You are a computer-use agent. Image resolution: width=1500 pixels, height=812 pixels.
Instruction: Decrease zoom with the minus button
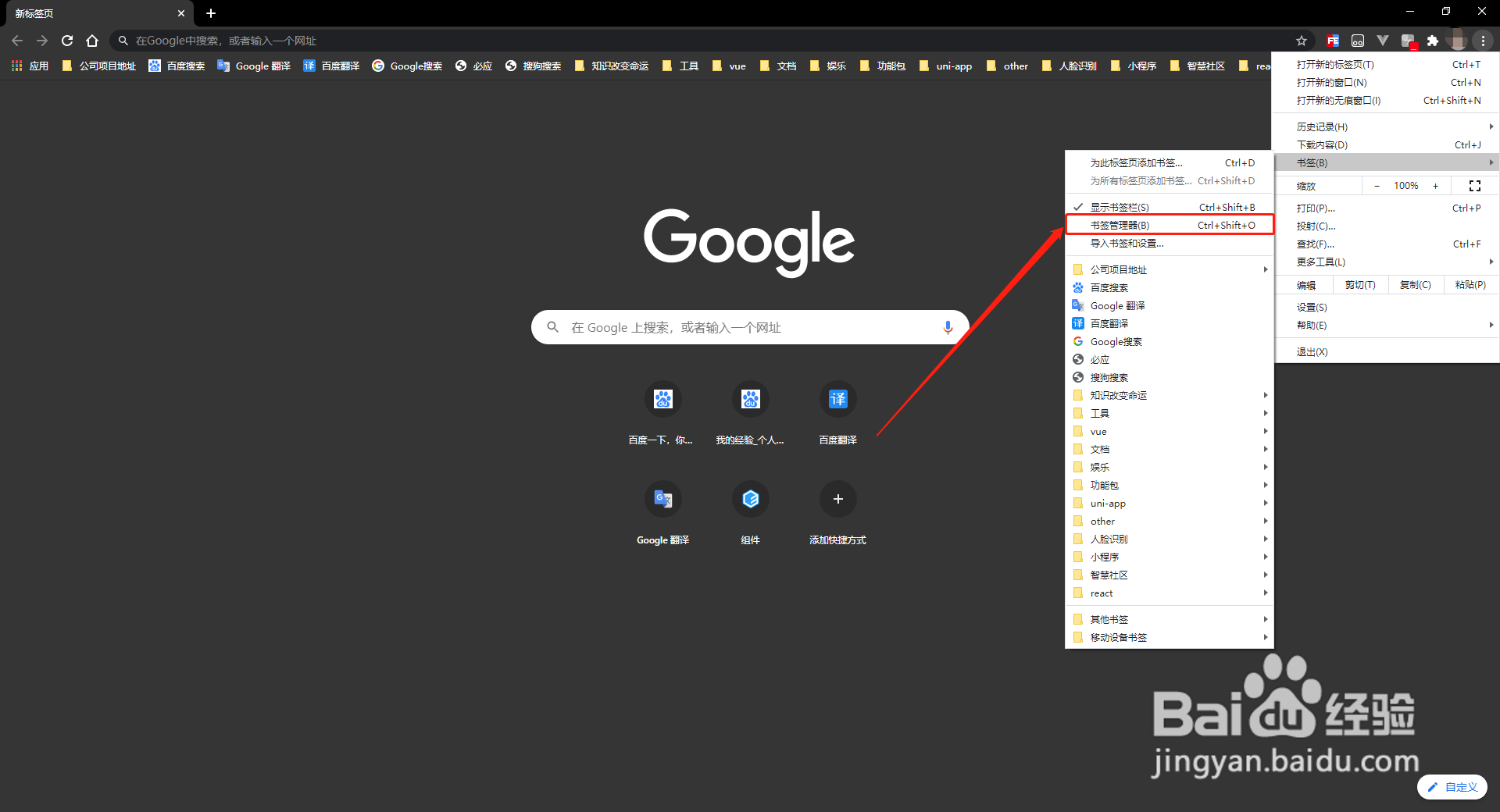tap(1377, 186)
